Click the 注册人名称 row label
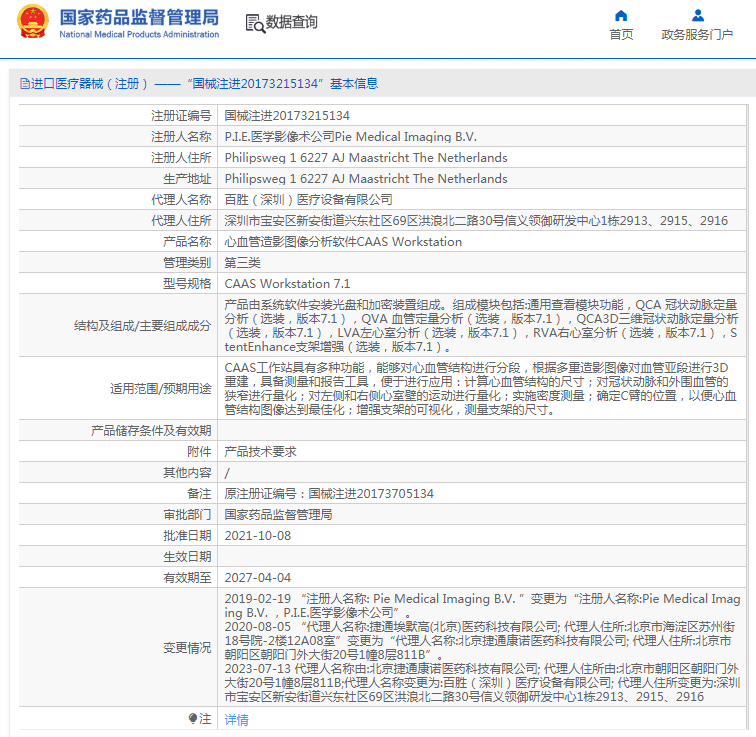 (x=181, y=137)
